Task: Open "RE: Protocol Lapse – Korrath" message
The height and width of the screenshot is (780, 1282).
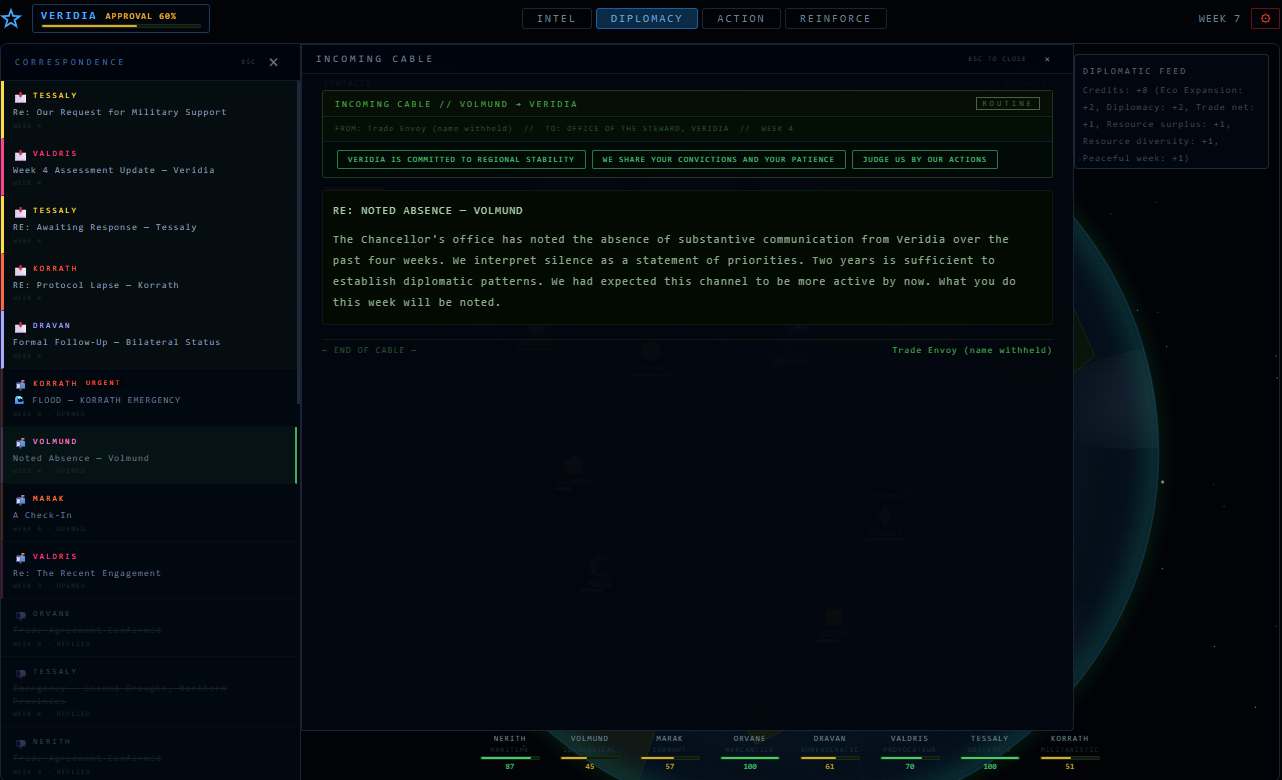Action: (x=150, y=282)
